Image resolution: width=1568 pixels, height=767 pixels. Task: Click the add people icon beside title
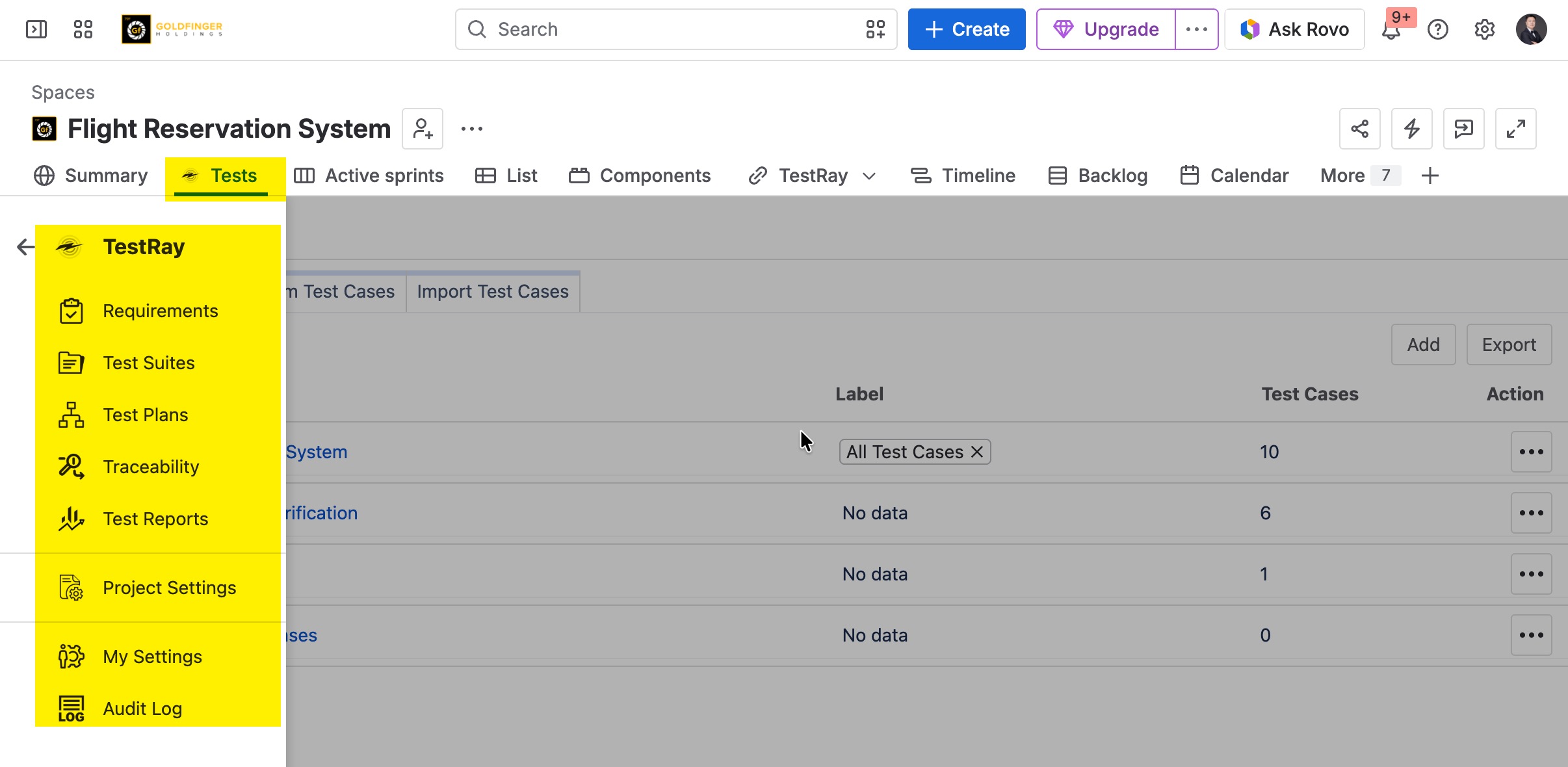(x=423, y=129)
